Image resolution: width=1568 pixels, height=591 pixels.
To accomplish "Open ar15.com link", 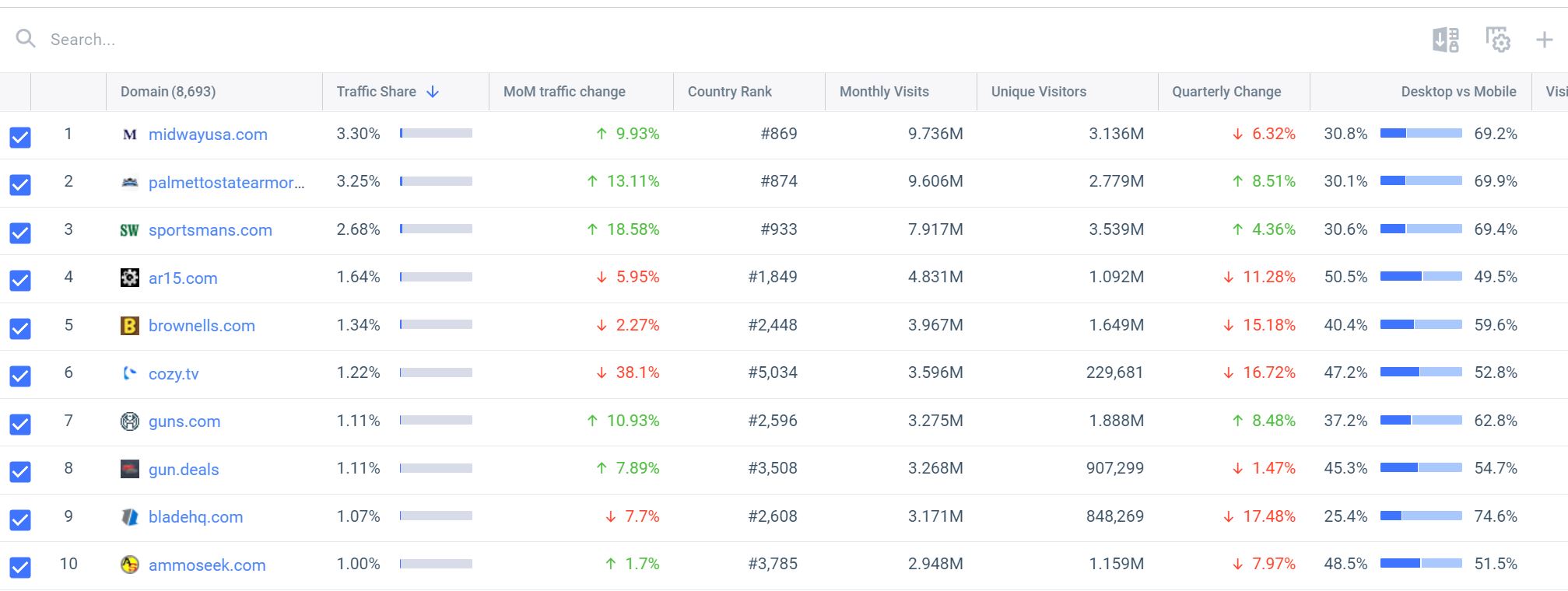I will 183,278.
